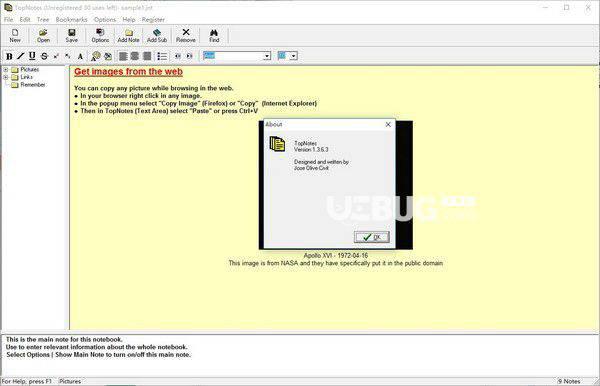The height and width of the screenshot is (386, 600).
Task: Remove the note with Remove icon
Action: click(186, 36)
